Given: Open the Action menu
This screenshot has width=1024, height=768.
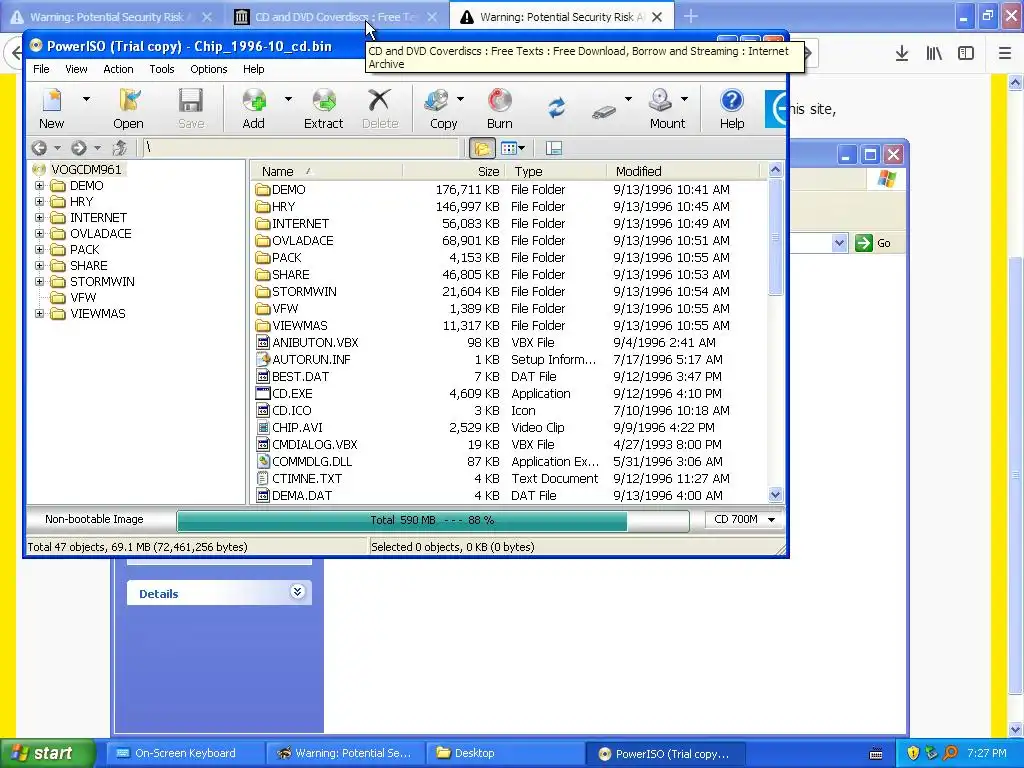Looking at the screenshot, I should click(118, 69).
